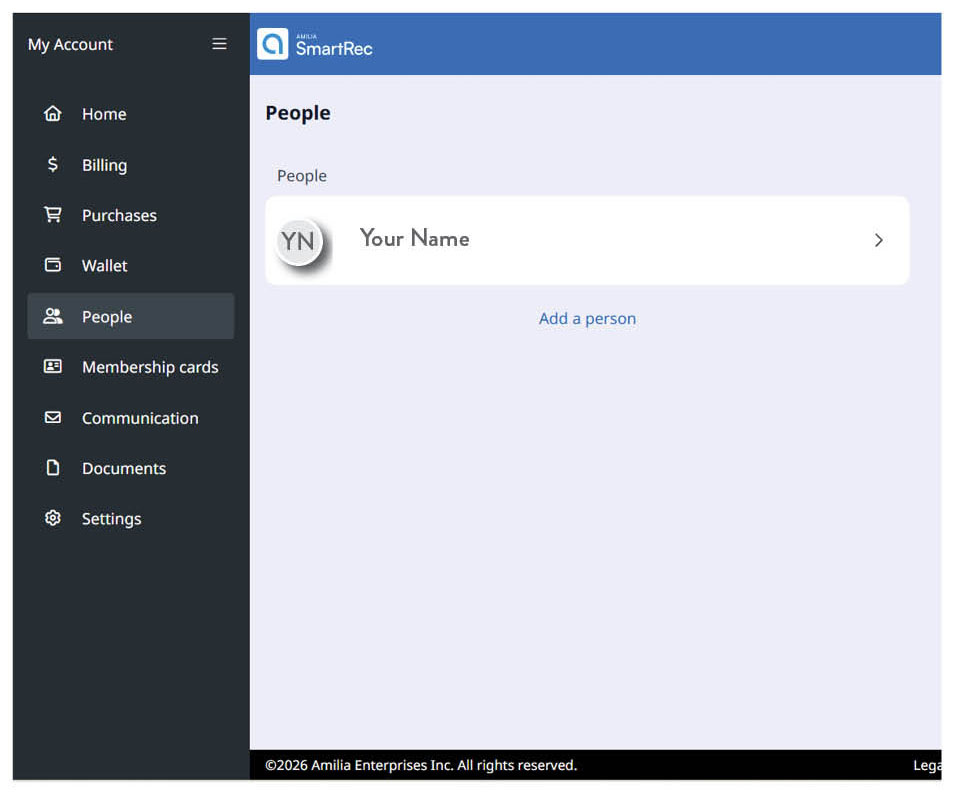The width and height of the screenshot is (966, 801).
Task: Click the People icon in sidebar
Action: (53, 316)
